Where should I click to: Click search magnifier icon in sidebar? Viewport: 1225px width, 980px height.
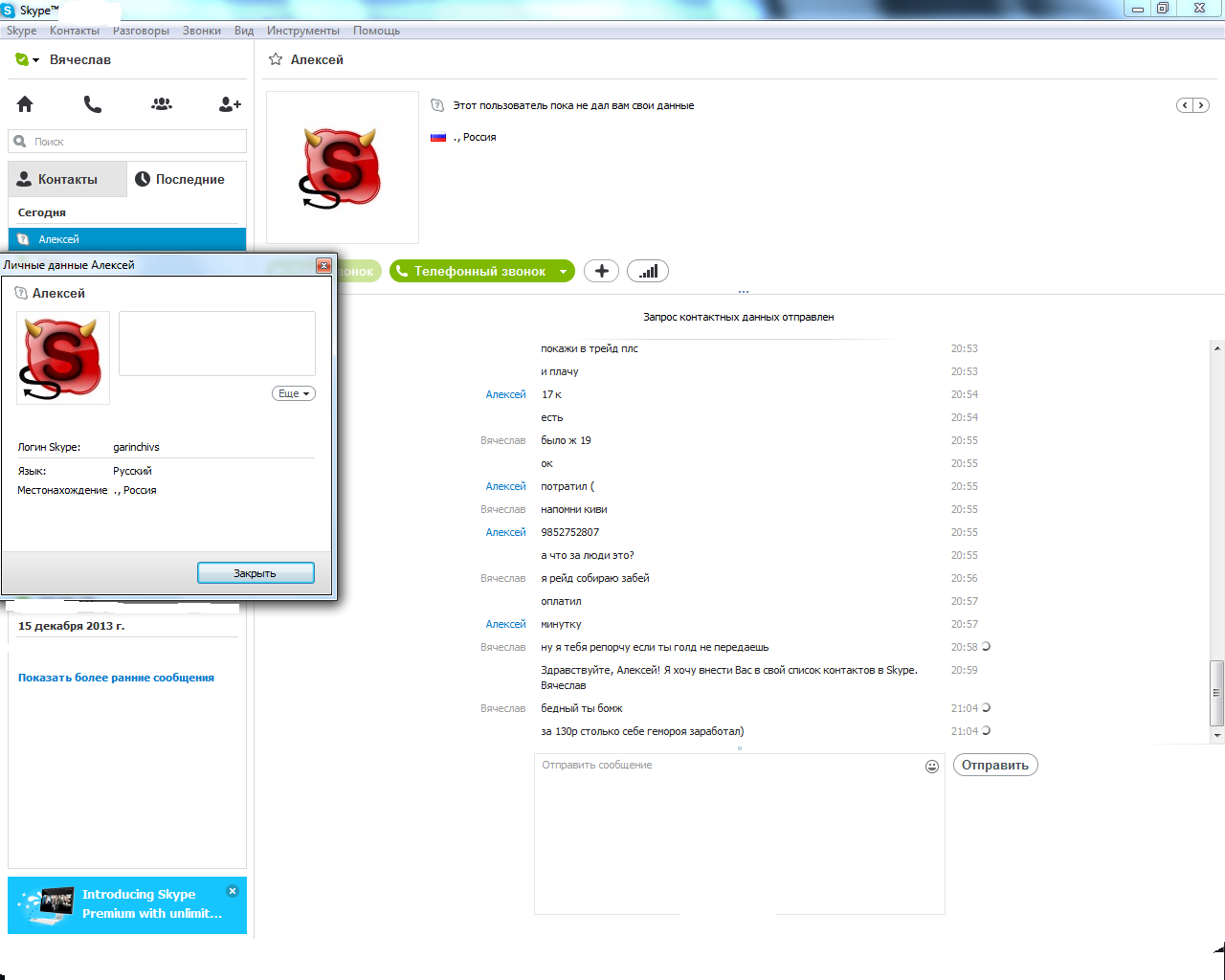[x=20, y=141]
